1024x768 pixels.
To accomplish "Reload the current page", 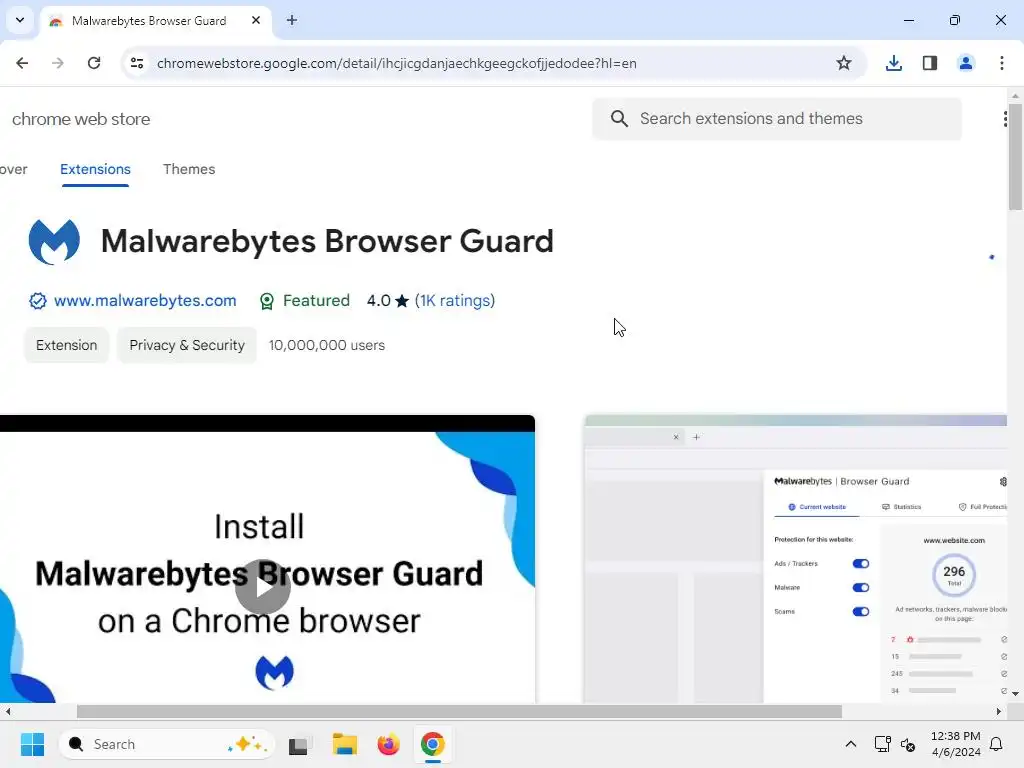I will click(x=94, y=63).
